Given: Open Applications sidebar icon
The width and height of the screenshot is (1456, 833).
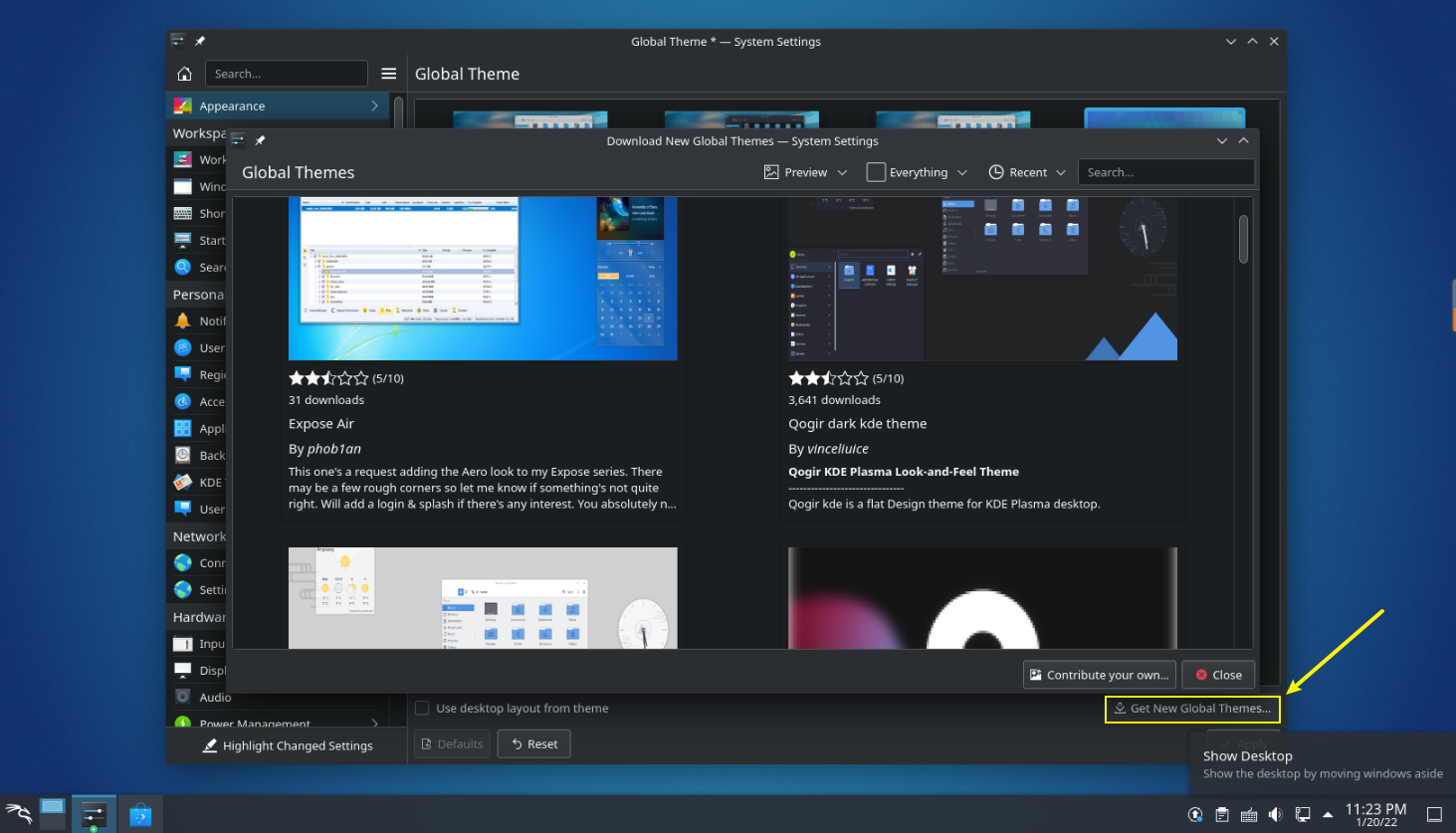Looking at the screenshot, I should tap(183, 428).
